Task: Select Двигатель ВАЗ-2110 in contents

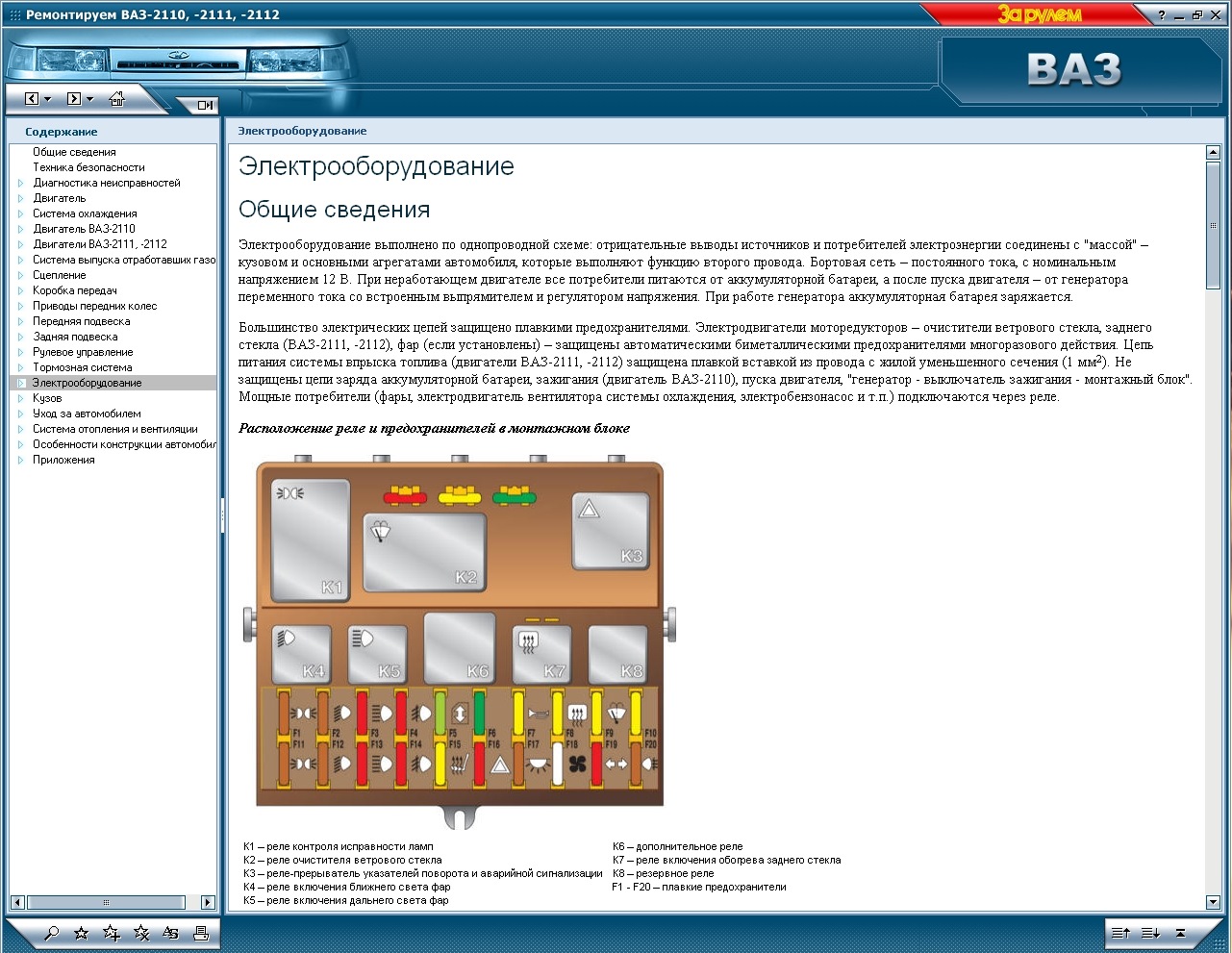Action: 84,229
